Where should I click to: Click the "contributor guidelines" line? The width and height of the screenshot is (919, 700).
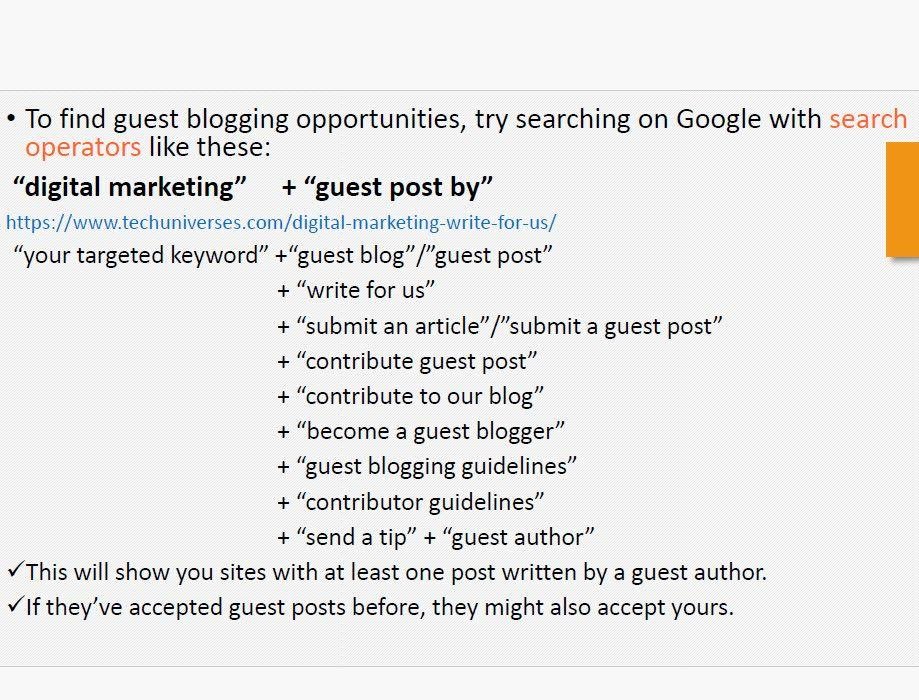[x=410, y=502]
